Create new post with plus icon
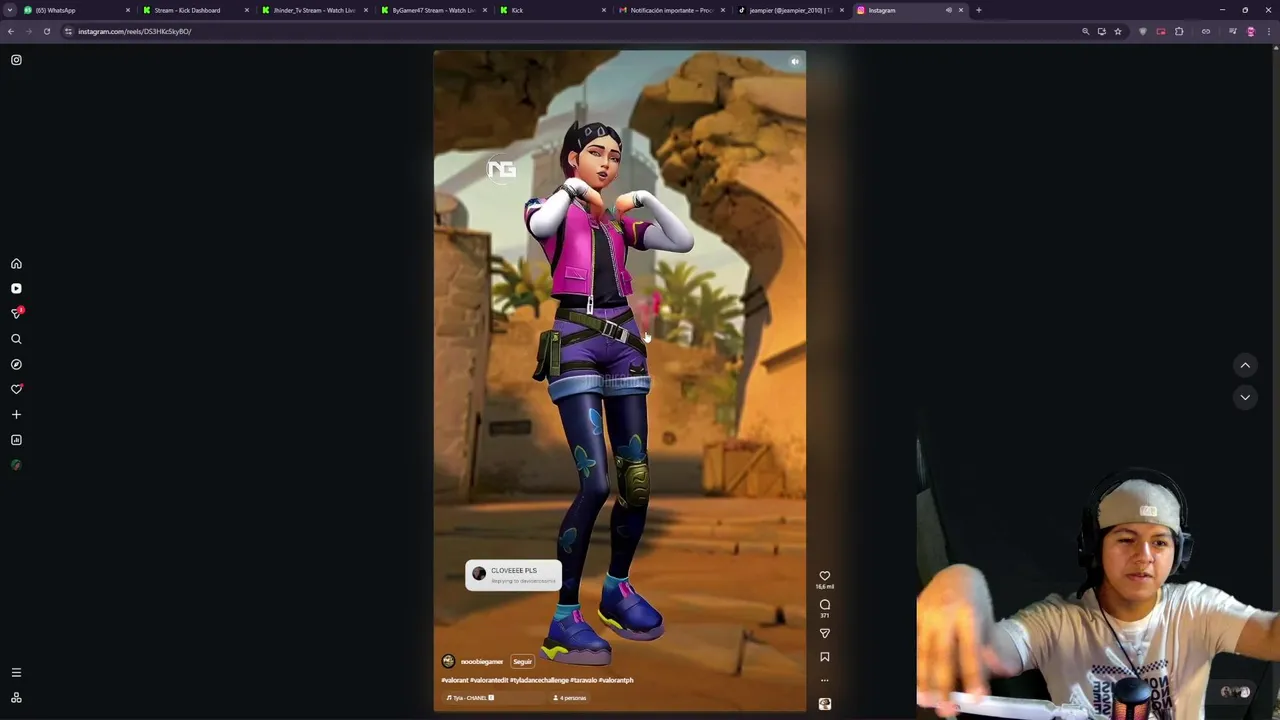The image size is (1280, 720). (16, 414)
